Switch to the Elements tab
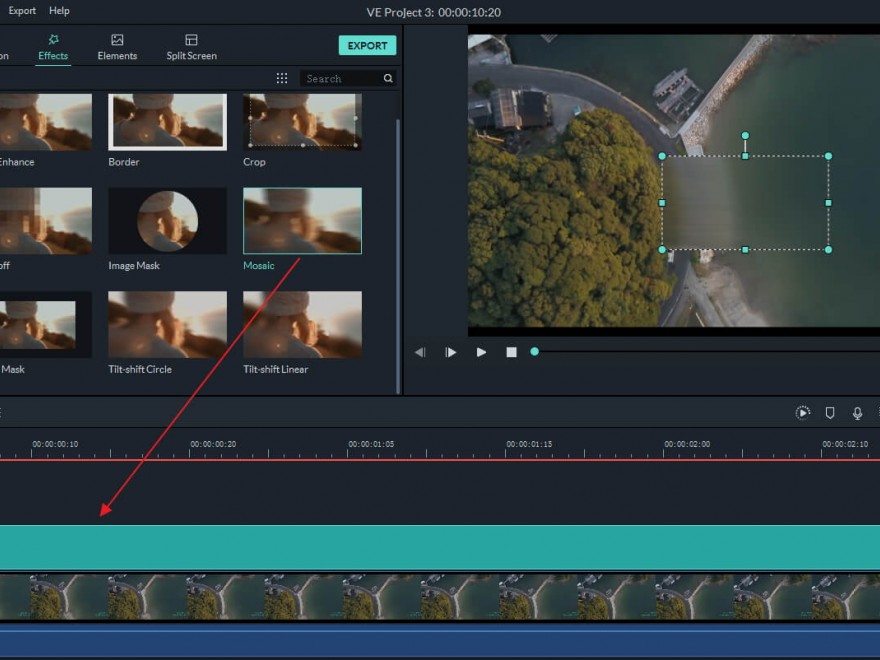Image resolution: width=880 pixels, height=660 pixels. 117,47
